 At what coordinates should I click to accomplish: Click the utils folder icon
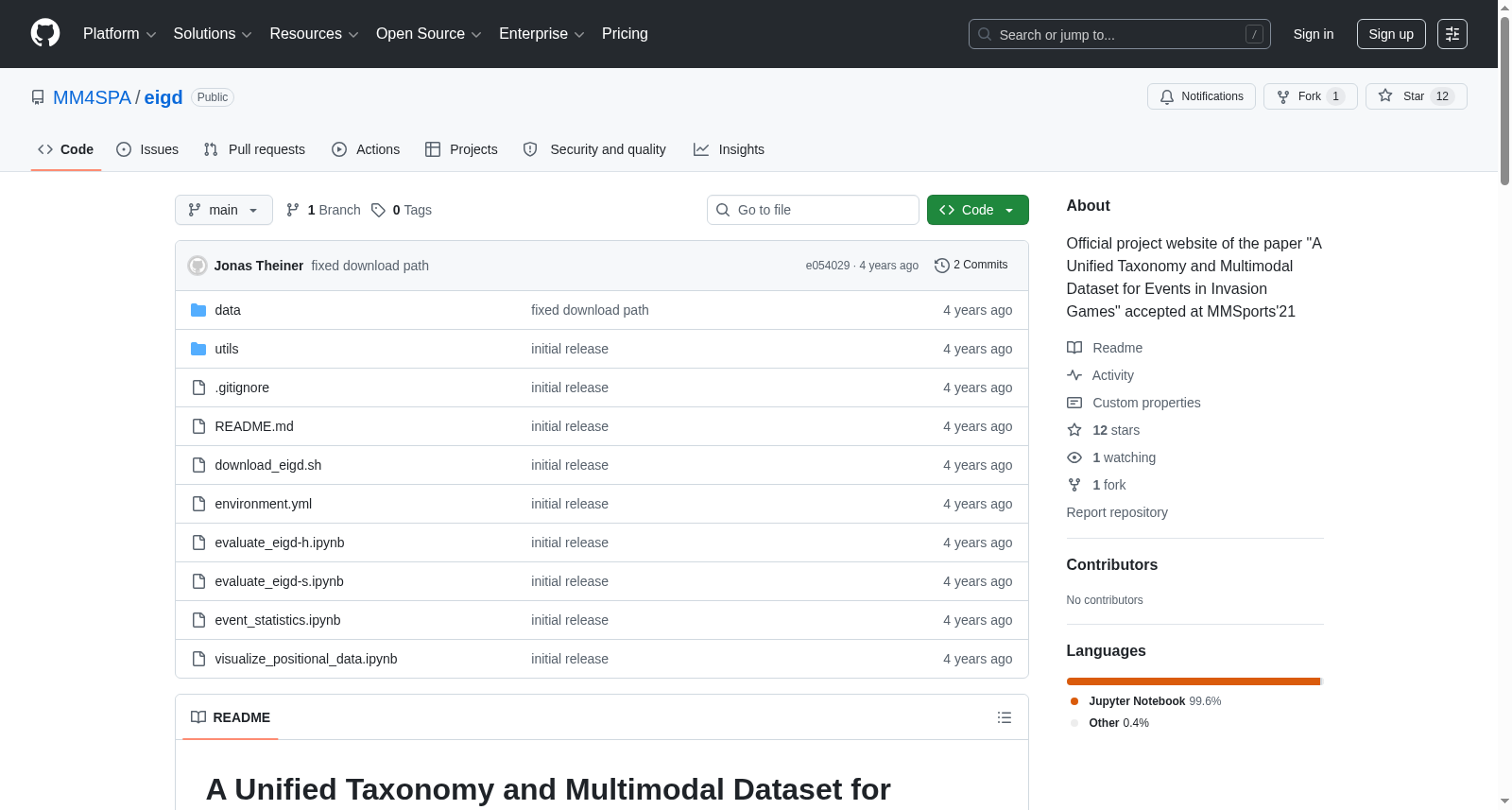click(198, 349)
